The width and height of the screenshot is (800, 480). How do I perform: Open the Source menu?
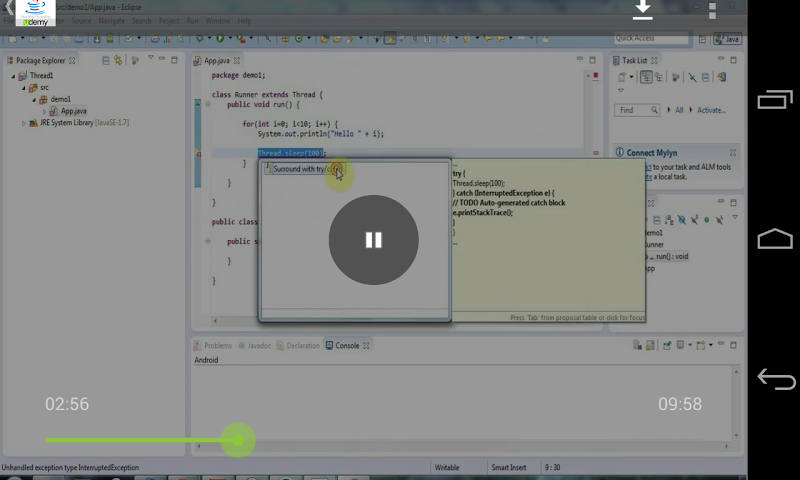click(x=81, y=21)
